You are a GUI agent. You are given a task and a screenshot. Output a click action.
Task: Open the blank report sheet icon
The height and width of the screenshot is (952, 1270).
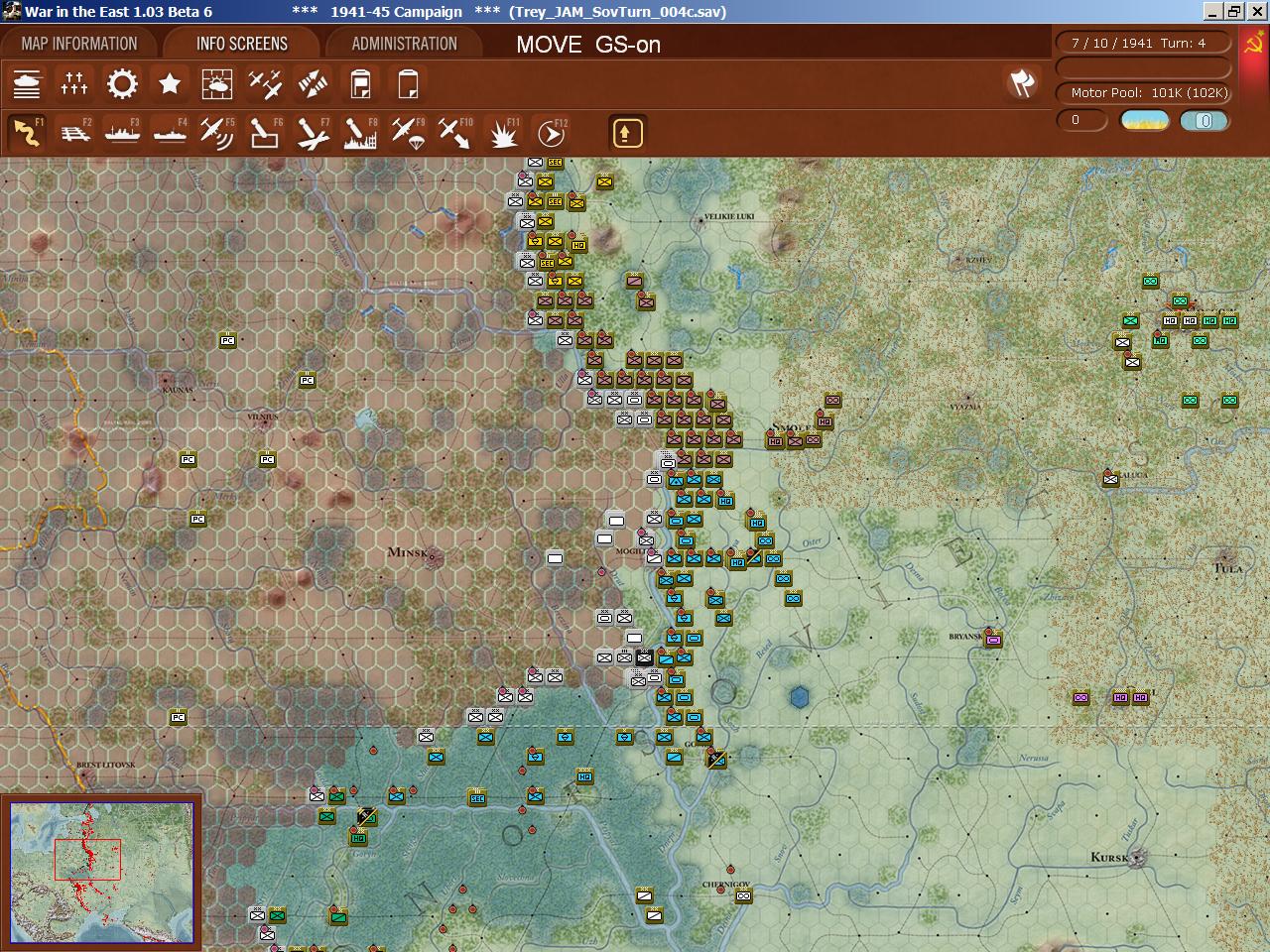tap(408, 84)
